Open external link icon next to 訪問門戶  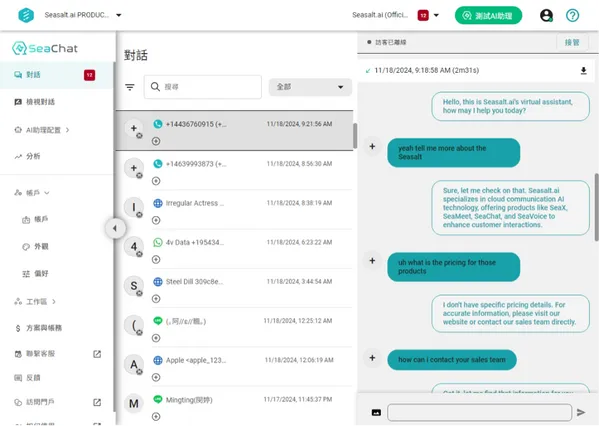(97, 402)
